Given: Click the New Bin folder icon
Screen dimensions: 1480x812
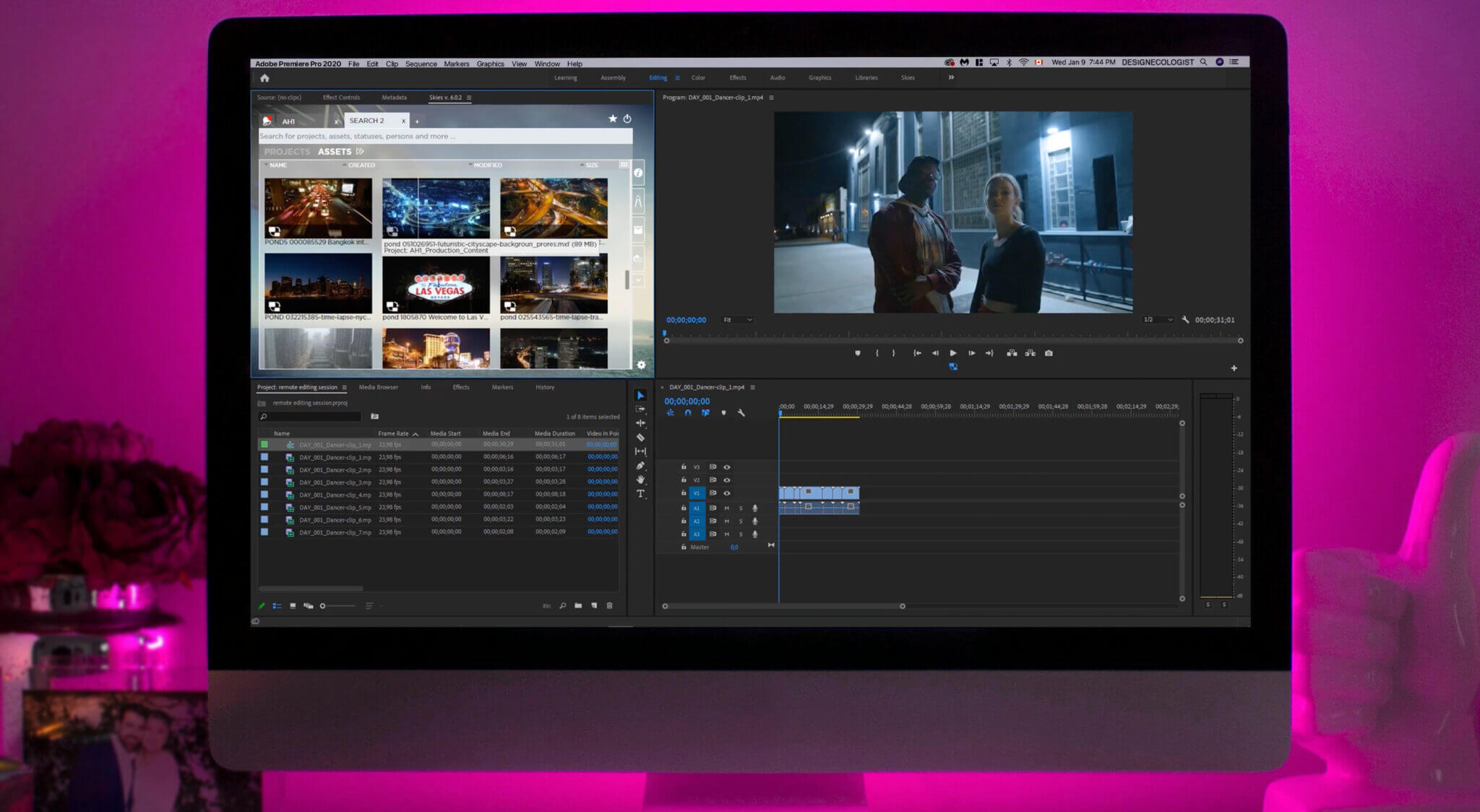Looking at the screenshot, I should pyautogui.click(x=578, y=605).
